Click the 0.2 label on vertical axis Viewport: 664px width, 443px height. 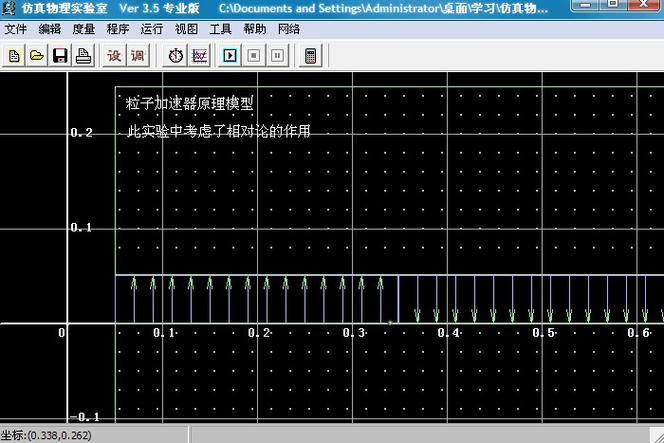(x=81, y=133)
